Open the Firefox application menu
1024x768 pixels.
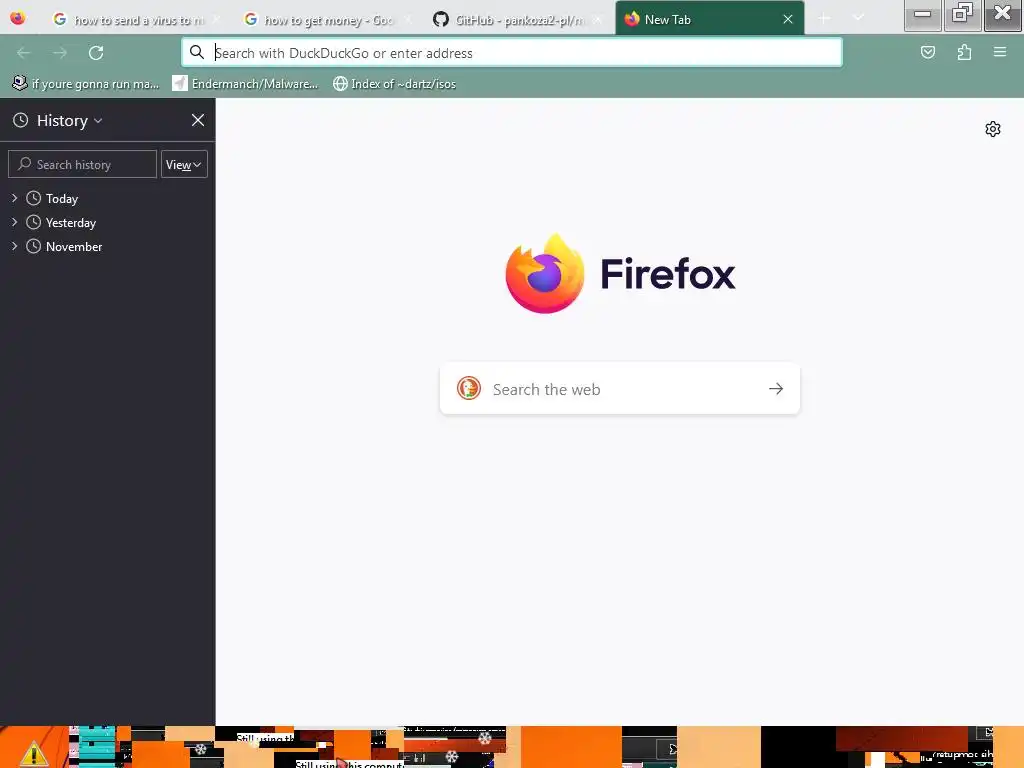pos(1000,52)
